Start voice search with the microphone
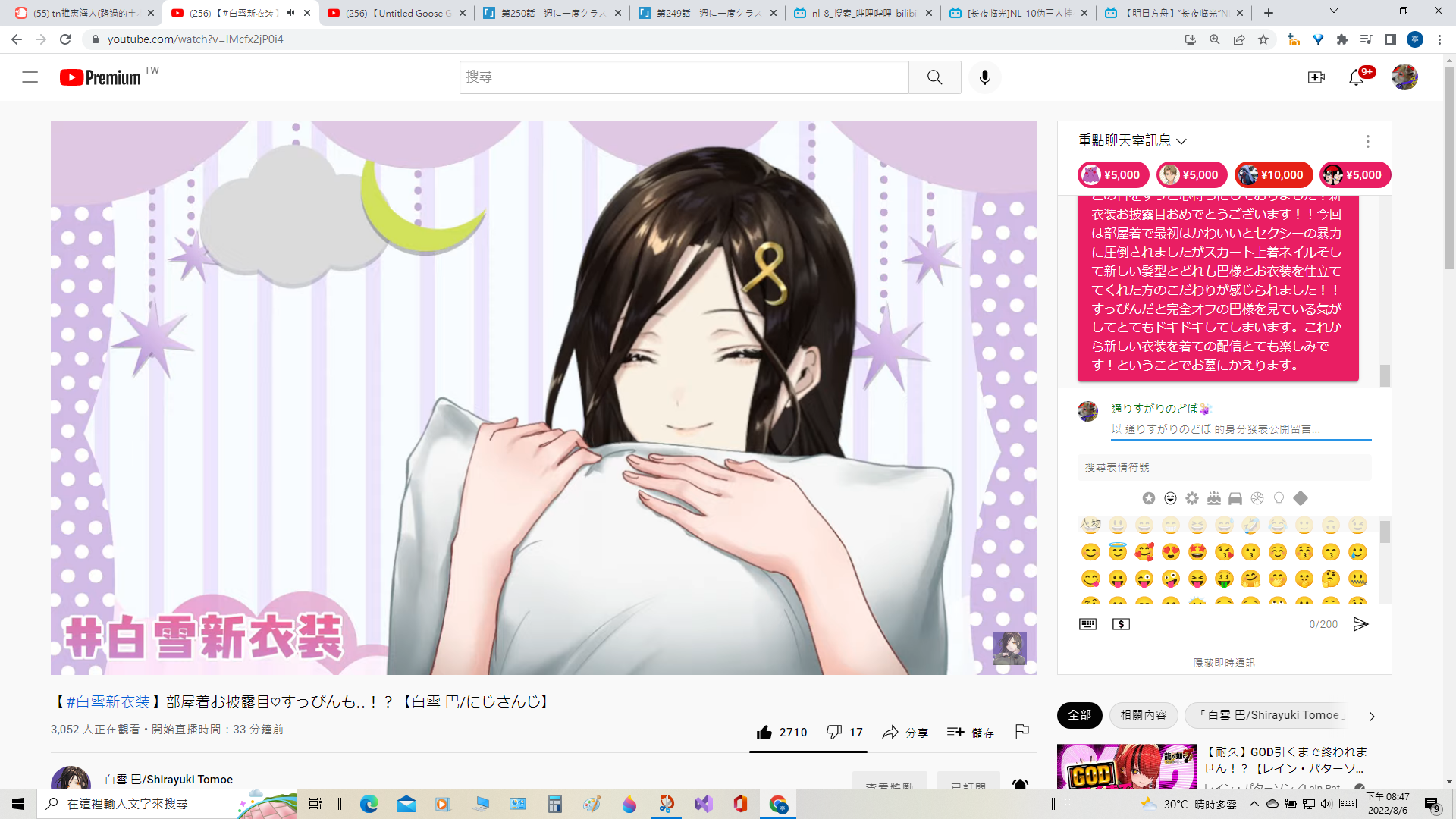The width and height of the screenshot is (1456, 819). (984, 77)
